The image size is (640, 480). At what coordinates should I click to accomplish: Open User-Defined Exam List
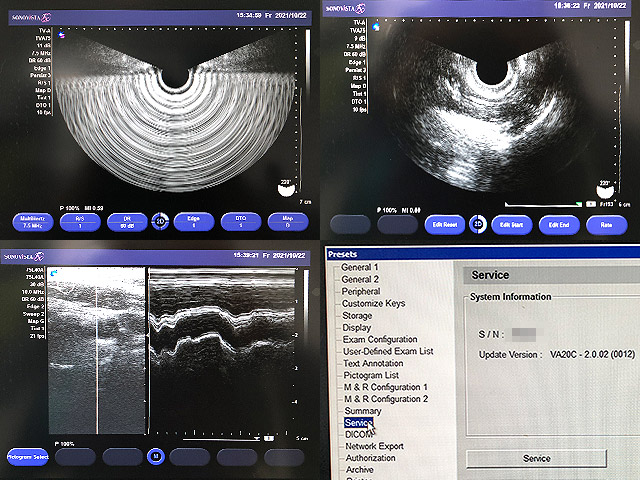[x=388, y=351]
